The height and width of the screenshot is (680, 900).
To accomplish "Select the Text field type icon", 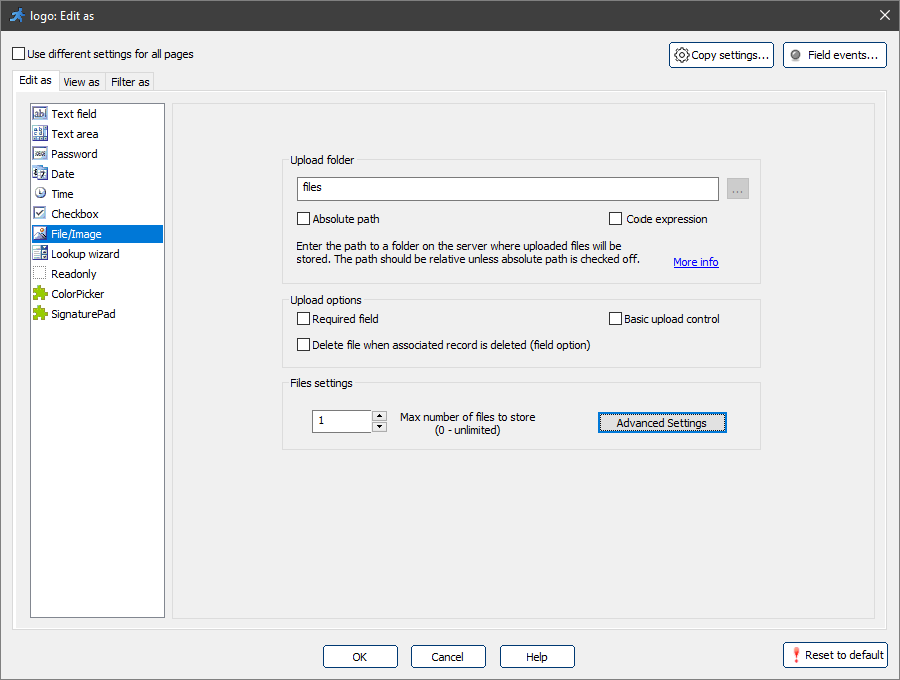I will point(40,114).
